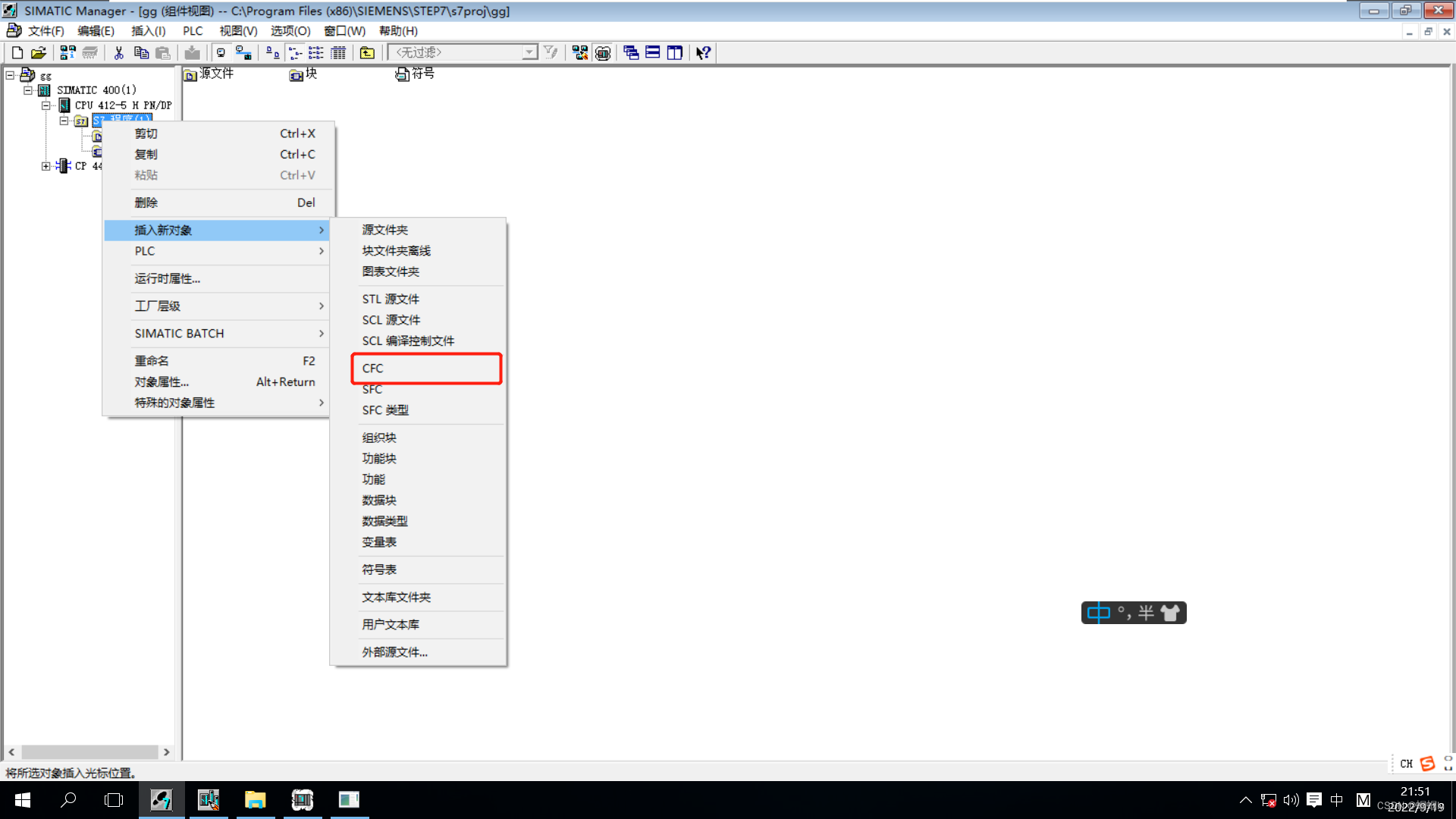Switch to Details view icon

[x=338, y=52]
